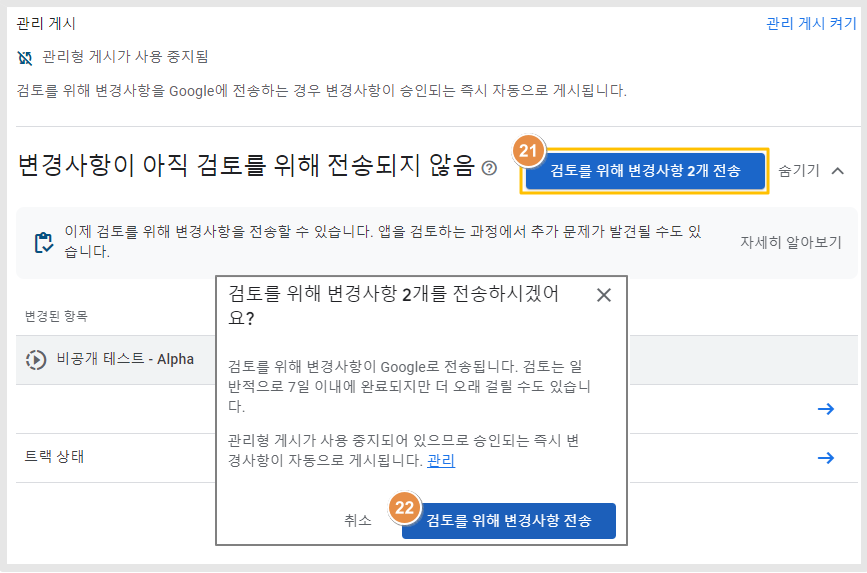The height and width of the screenshot is (573, 867).
Task: Click the 숨기기 hide label
Action: coord(798,170)
